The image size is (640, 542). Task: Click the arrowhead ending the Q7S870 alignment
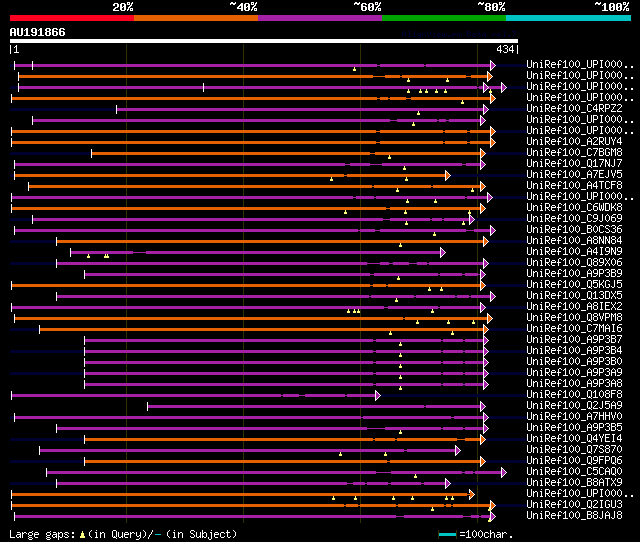click(458, 451)
